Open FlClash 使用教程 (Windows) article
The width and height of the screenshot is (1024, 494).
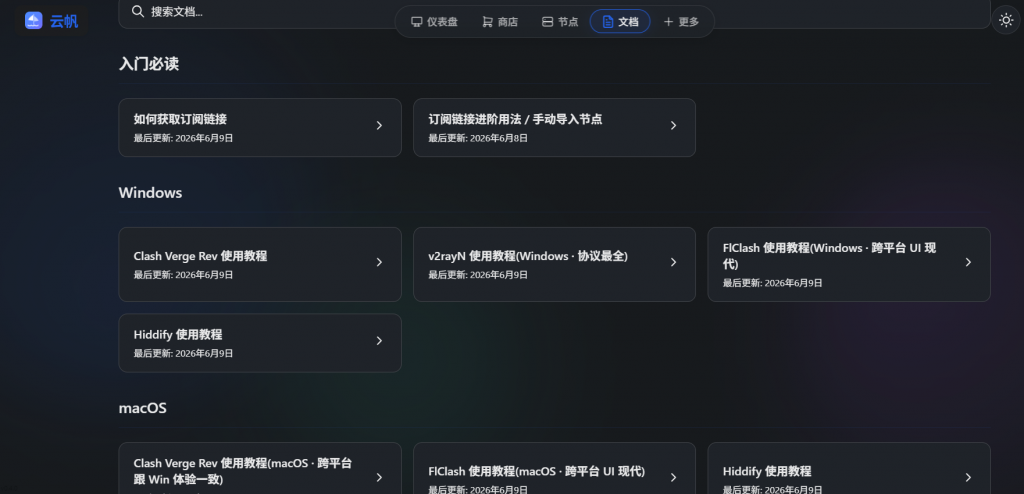click(849, 265)
